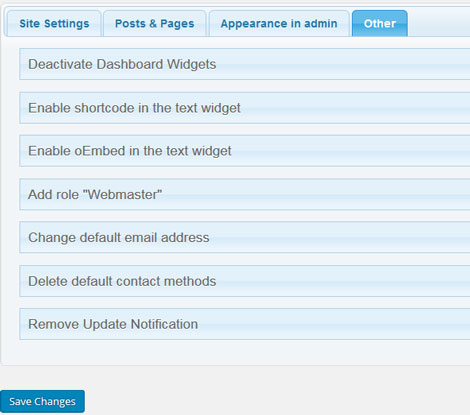Viewport: 470px width, 415px height.
Task: Open the Change default email address panel
Action: coord(245,237)
